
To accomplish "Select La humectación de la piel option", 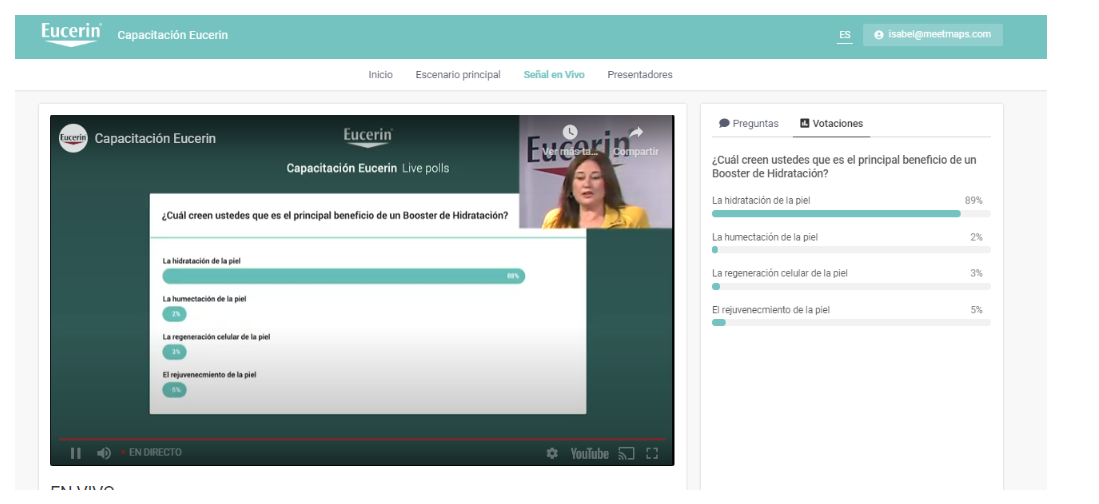I will (x=765, y=237).
